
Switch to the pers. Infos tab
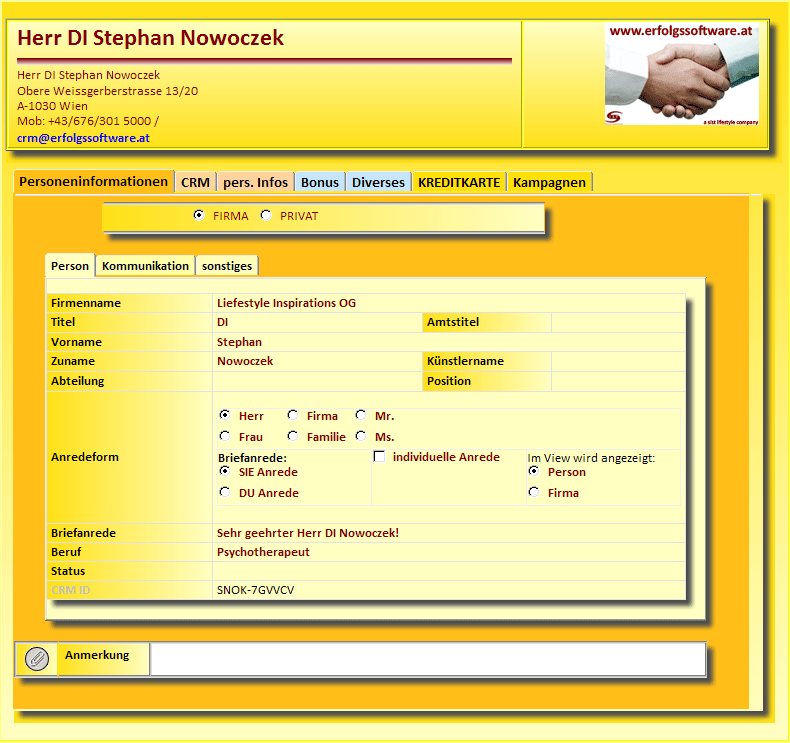pos(255,183)
